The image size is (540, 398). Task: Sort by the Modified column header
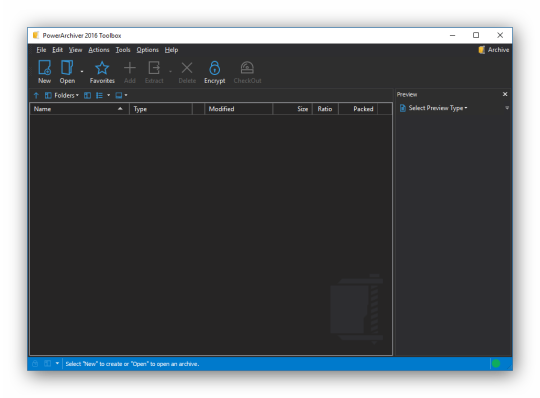tap(238, 109)
